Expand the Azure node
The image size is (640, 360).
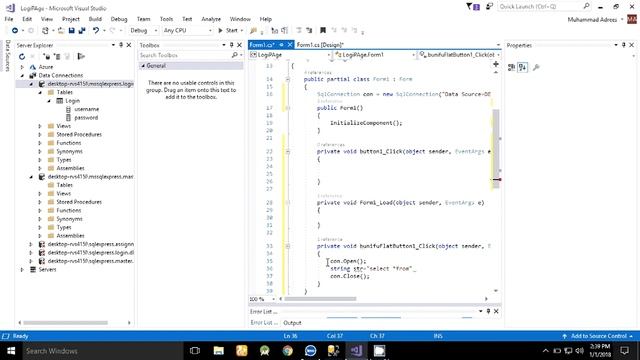click(x=22, y=67)
